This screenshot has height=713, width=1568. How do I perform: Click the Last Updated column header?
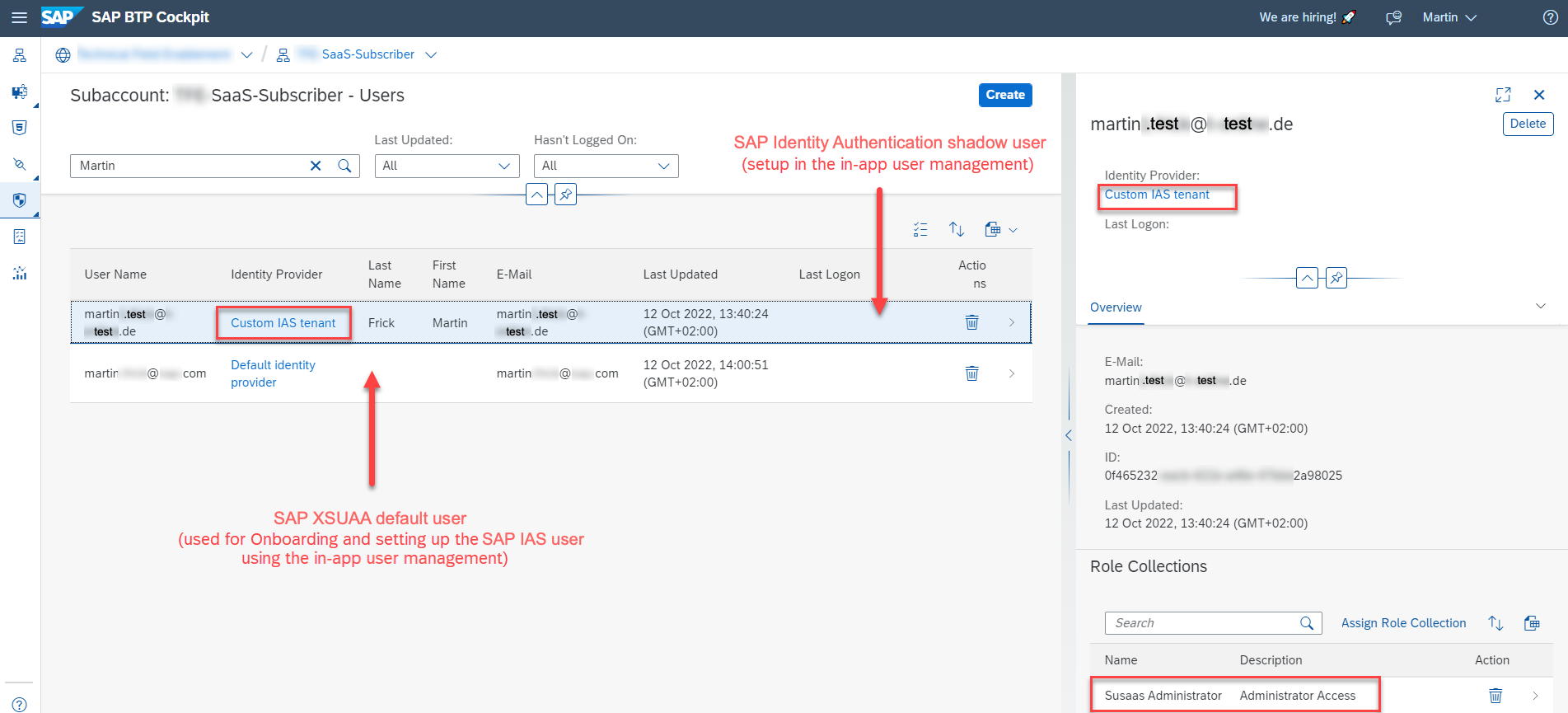click(x=680, y=274)
